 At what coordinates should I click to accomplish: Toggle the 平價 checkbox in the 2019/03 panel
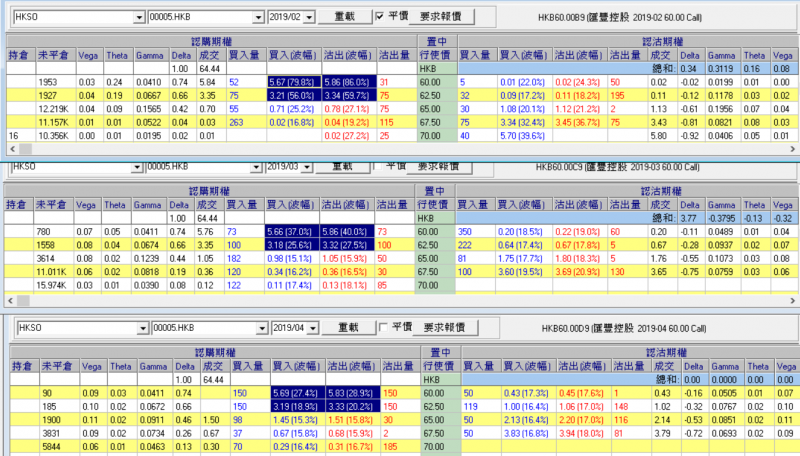pyautogui.click(x=379, y=165)
